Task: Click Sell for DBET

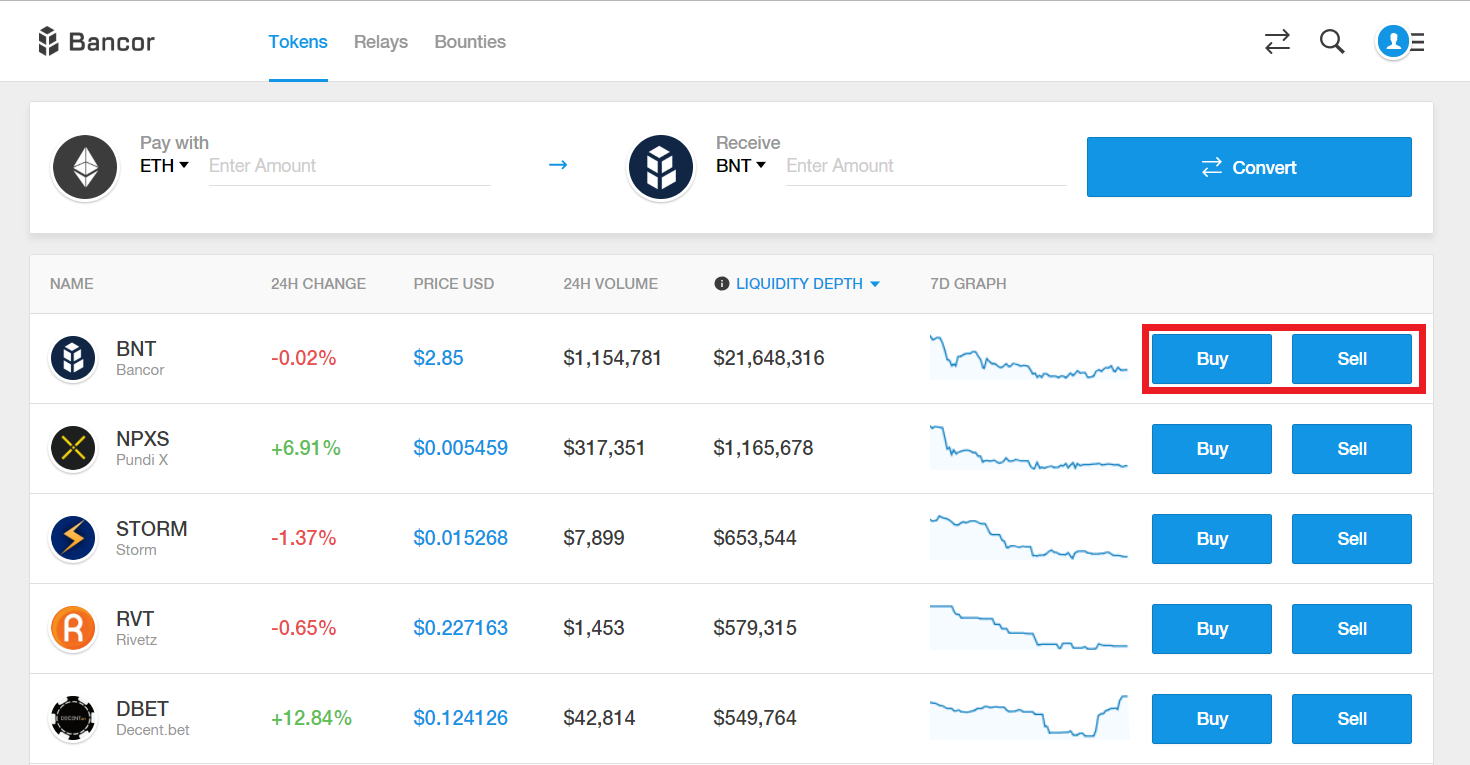Action: (x=1352, y=719)
